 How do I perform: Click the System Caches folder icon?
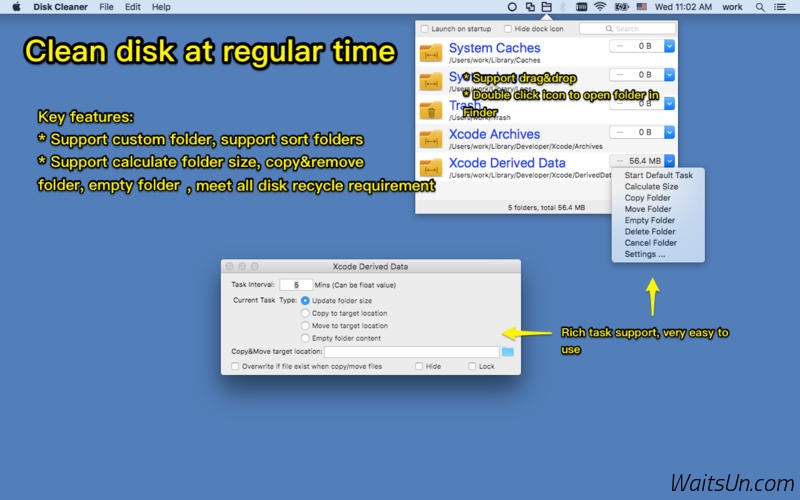pyautogui.click(x=431, y=52)
